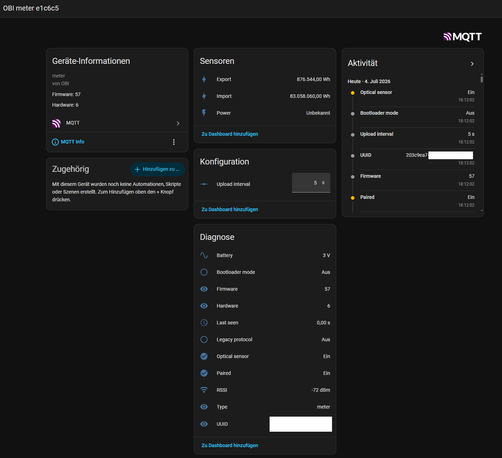Viewport: 502px width, 458px height.
Task: Open three-dot menu beside MQTT Info
Action: pyautogui.click(x=174, y=142)
